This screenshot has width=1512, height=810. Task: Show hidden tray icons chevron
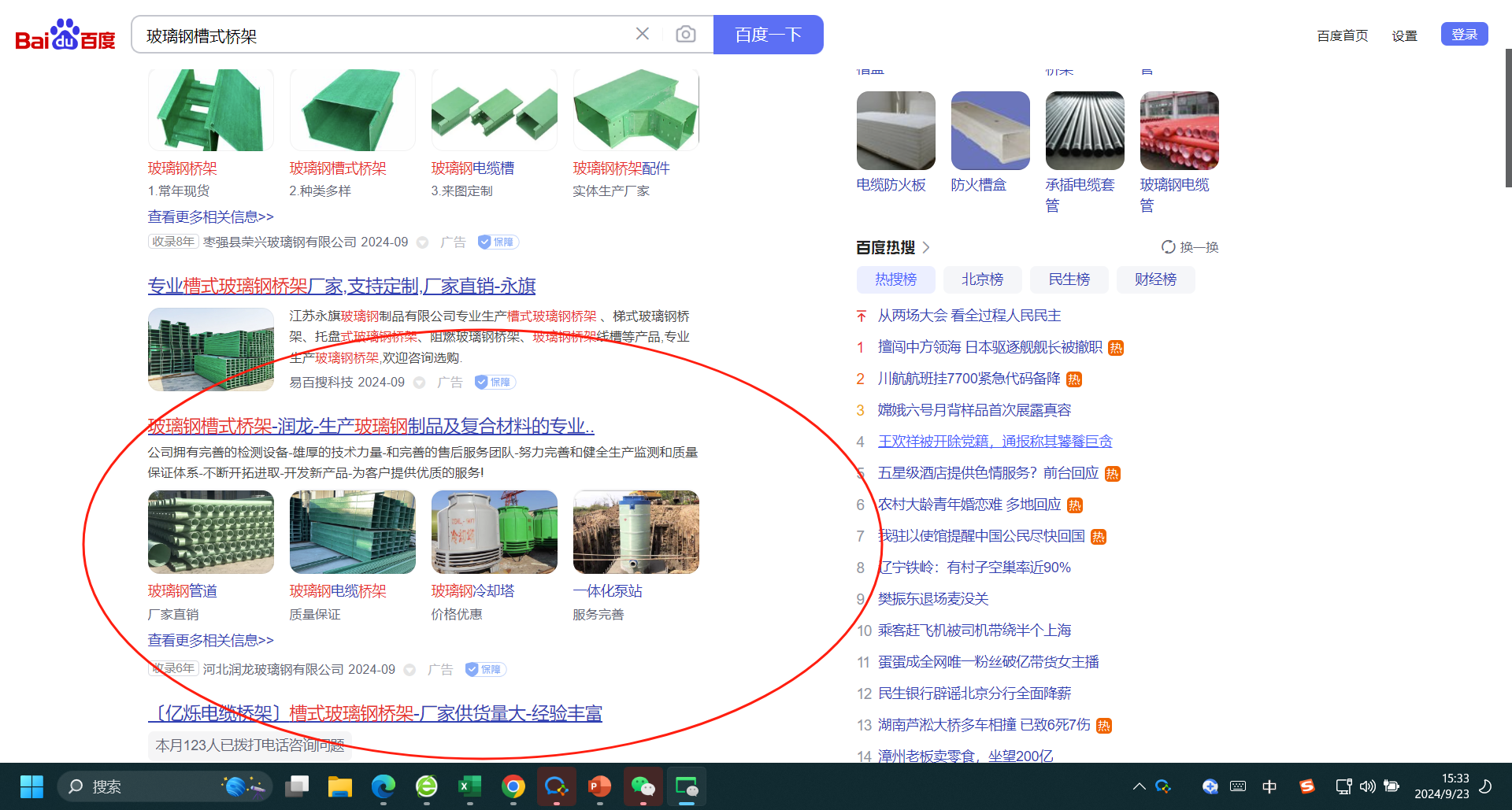coord(1139,786)
